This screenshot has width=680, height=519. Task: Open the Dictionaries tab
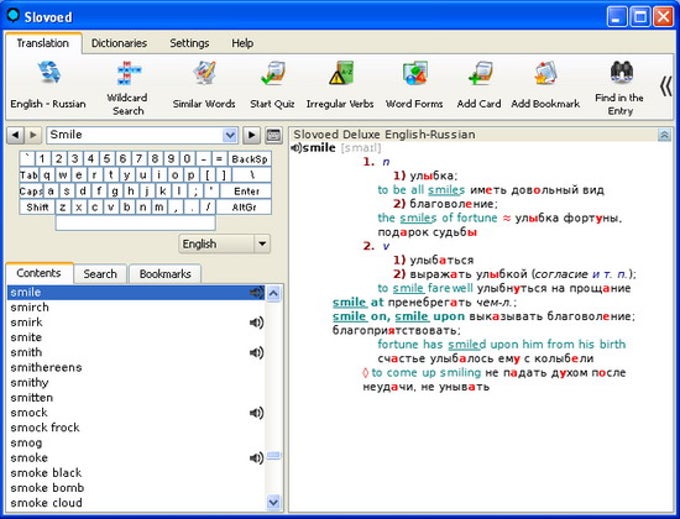pyautogui.click(x=119, y=43)
